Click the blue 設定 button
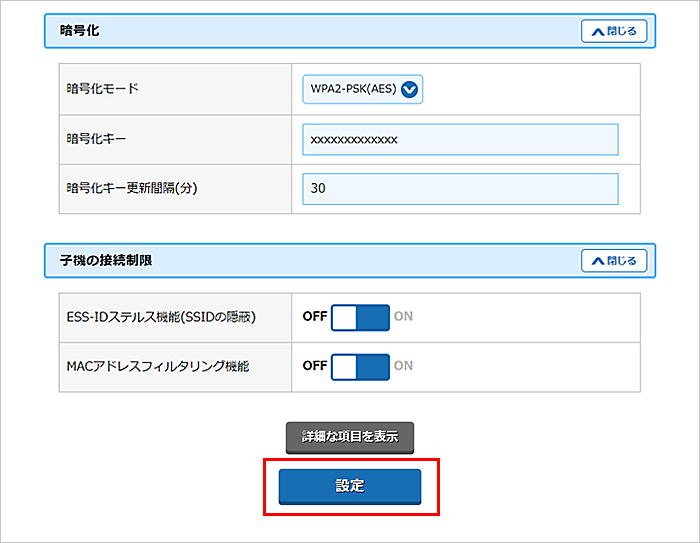The width and height of the screenshot is (700, 543). (350, 486)
